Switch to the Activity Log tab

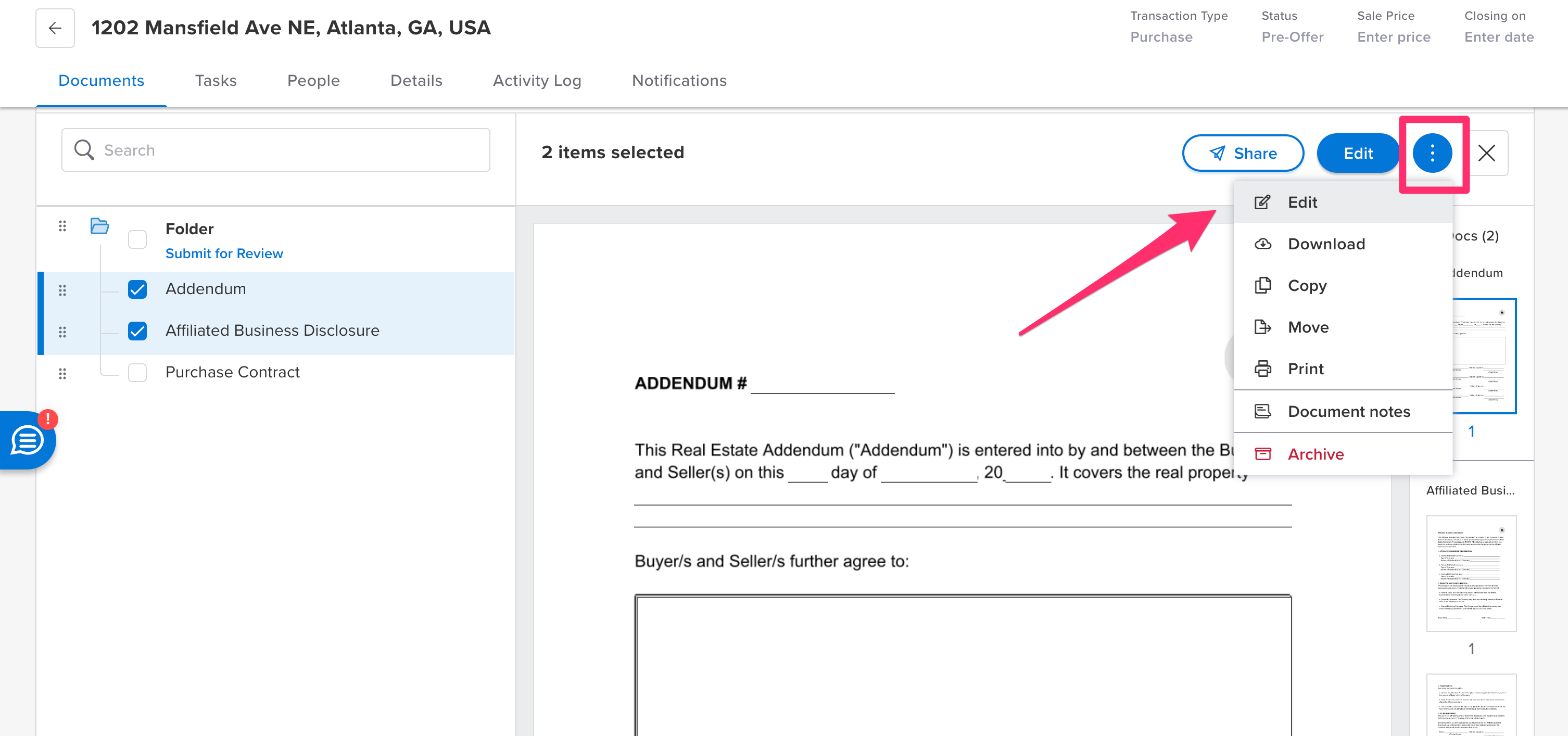[537, 80]
